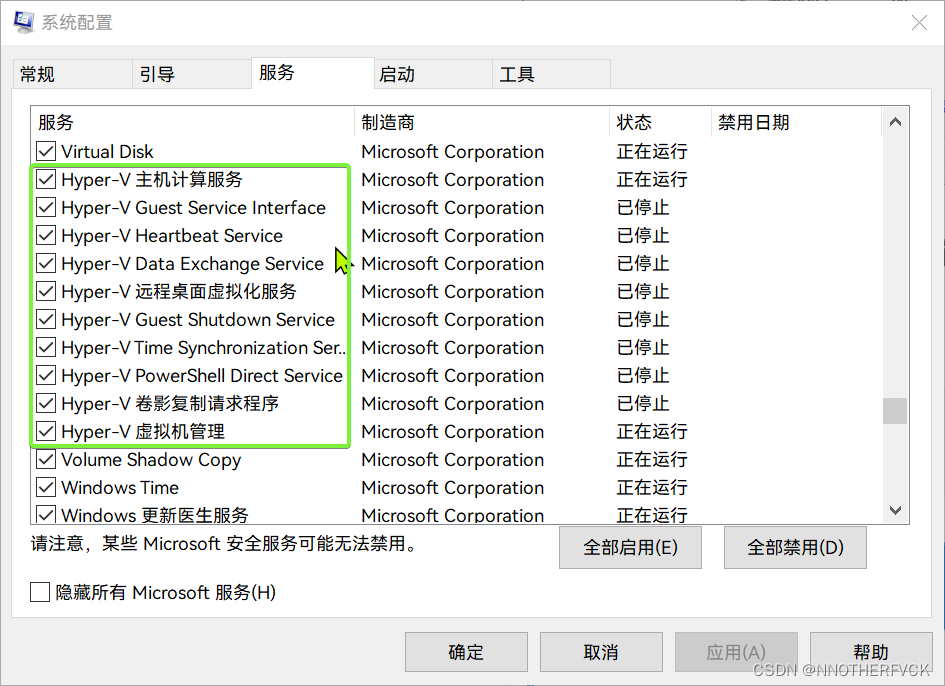
Task: Click the scrollbar down arrow
Action: pos(896,510)
